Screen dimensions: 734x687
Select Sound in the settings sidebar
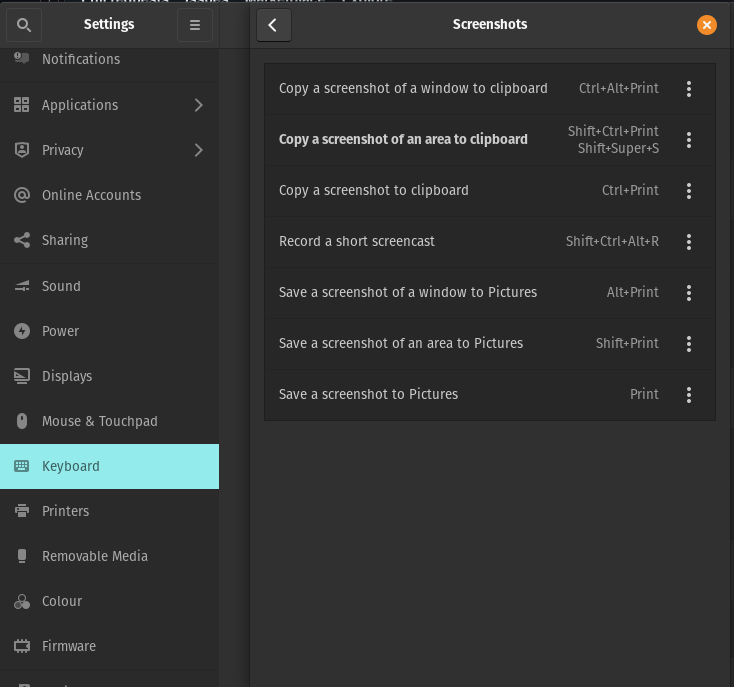109,285
